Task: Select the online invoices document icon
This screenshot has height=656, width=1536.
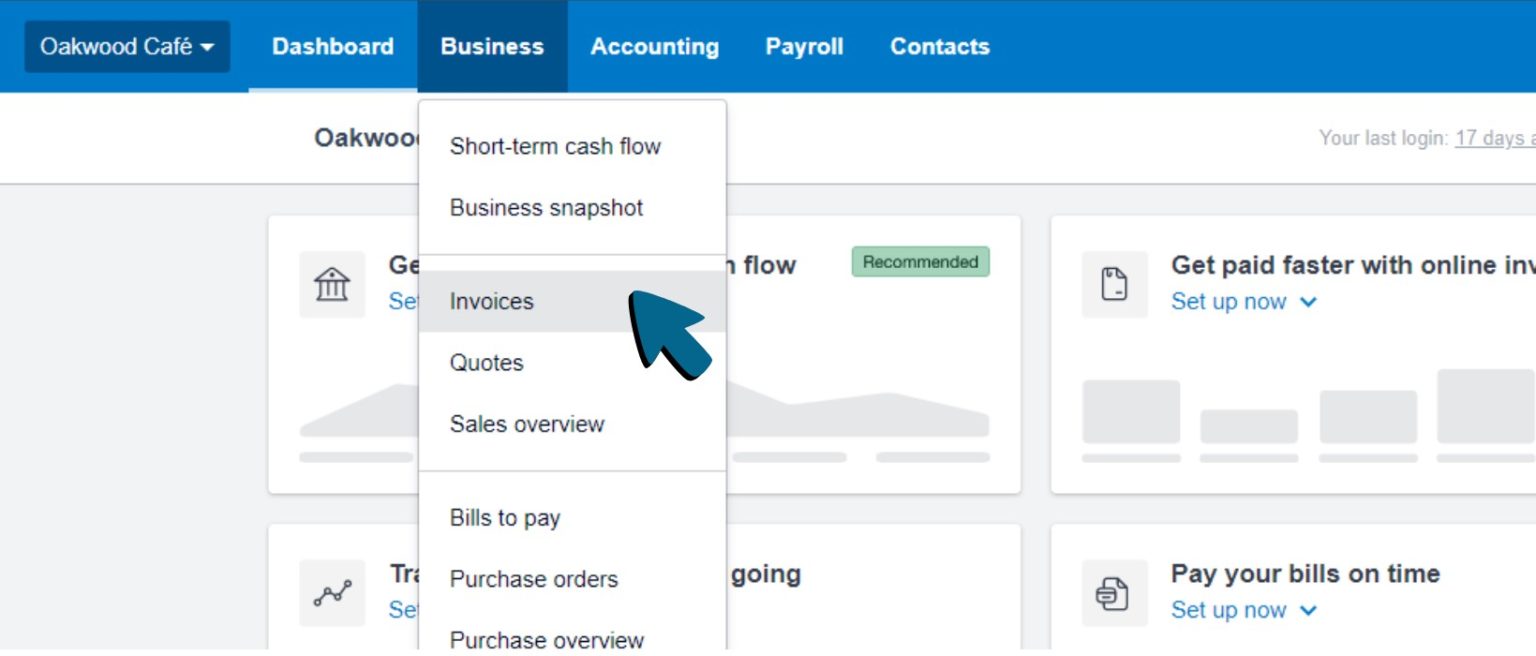Action: tap(1114, 284)
